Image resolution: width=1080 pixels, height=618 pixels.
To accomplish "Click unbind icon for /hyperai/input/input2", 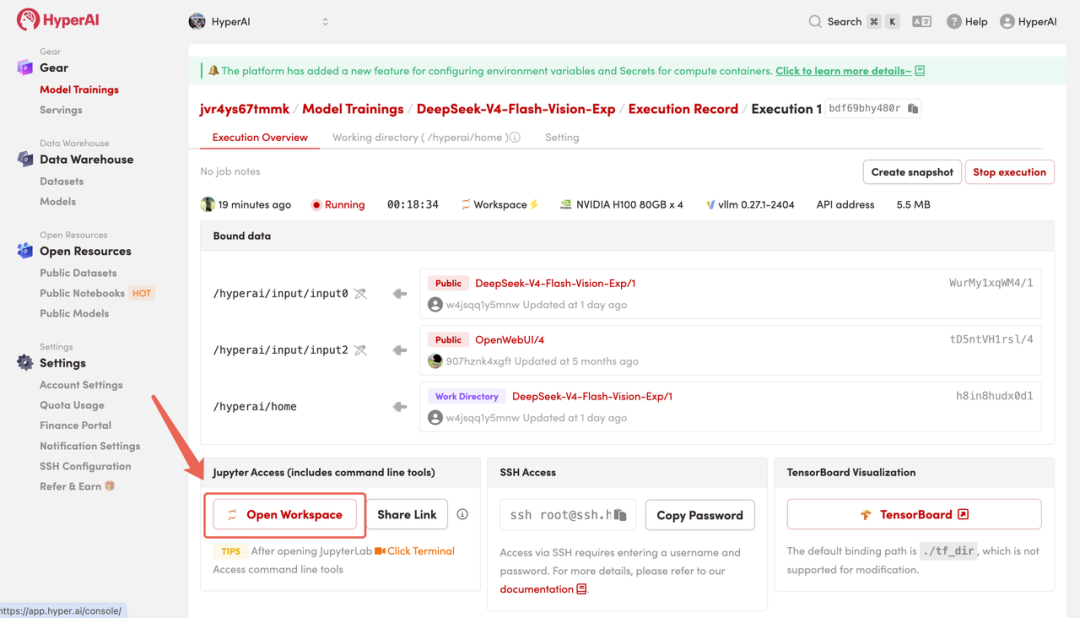I will (360, 350).
